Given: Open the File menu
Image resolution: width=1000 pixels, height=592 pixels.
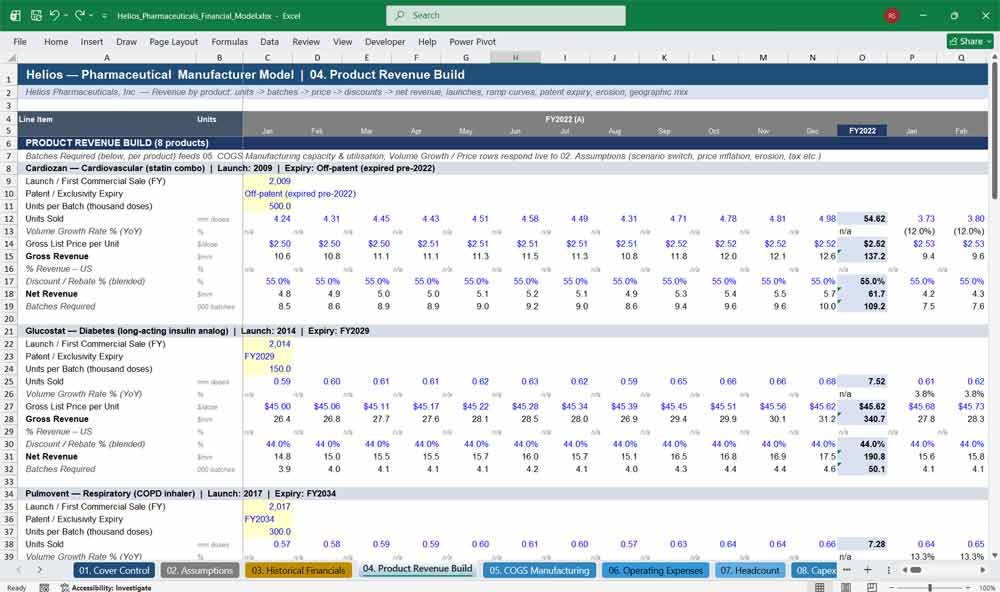Looking at the screenshot, I should click(20, 41).
